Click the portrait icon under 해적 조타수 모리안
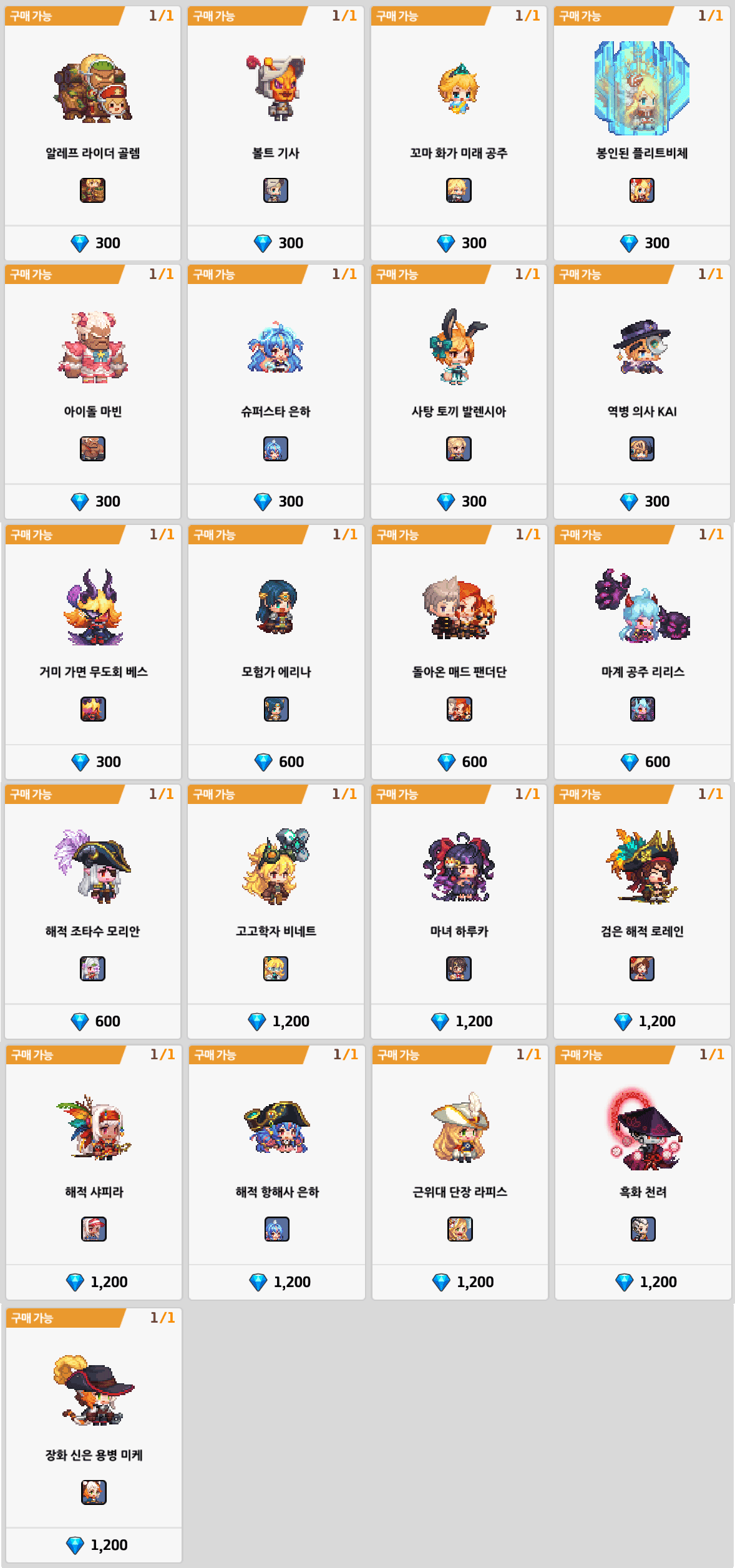Viewport: 735px width, 1568px height. (93, 969)
